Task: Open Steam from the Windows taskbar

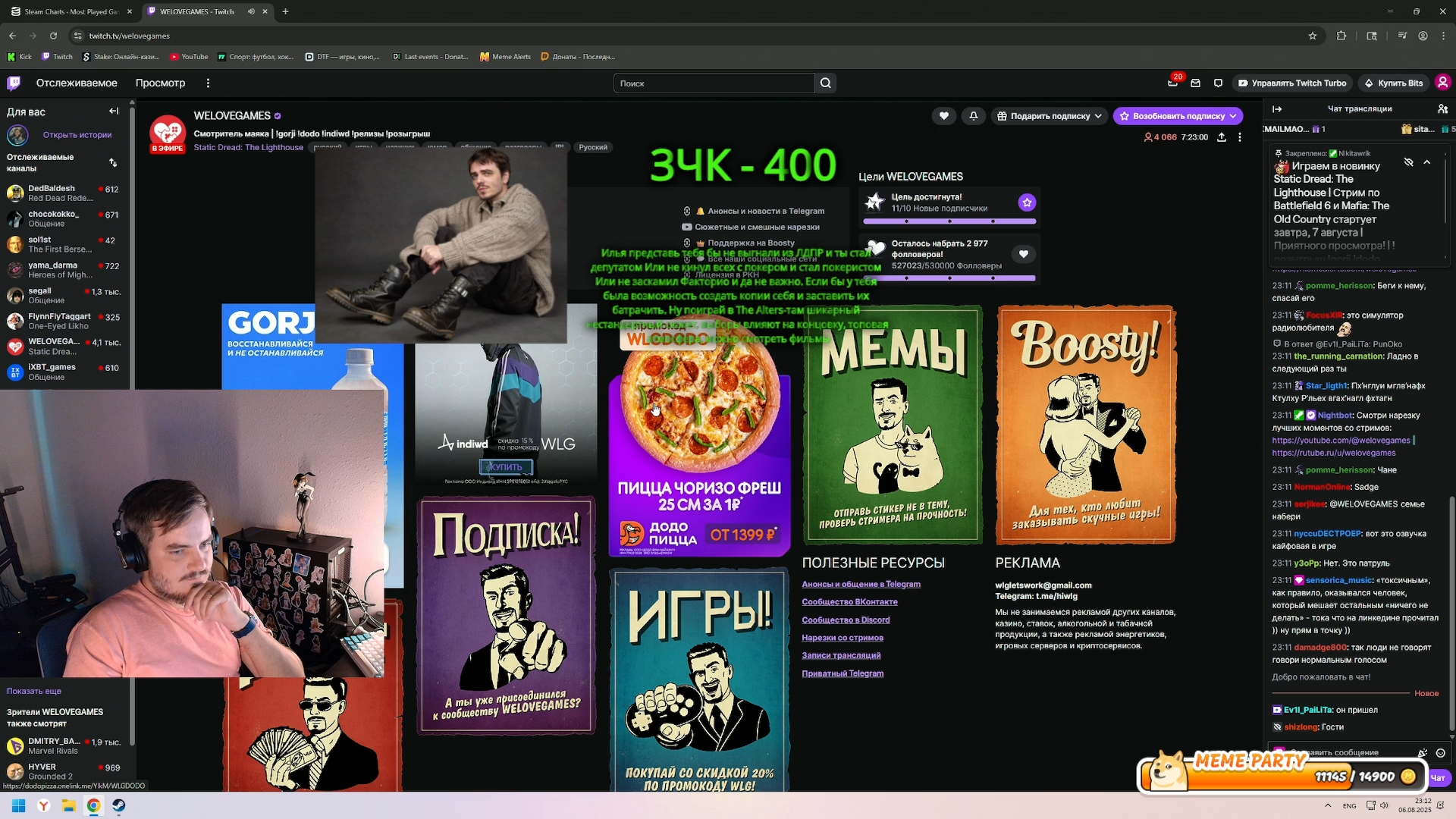Action: coord(119,805)
